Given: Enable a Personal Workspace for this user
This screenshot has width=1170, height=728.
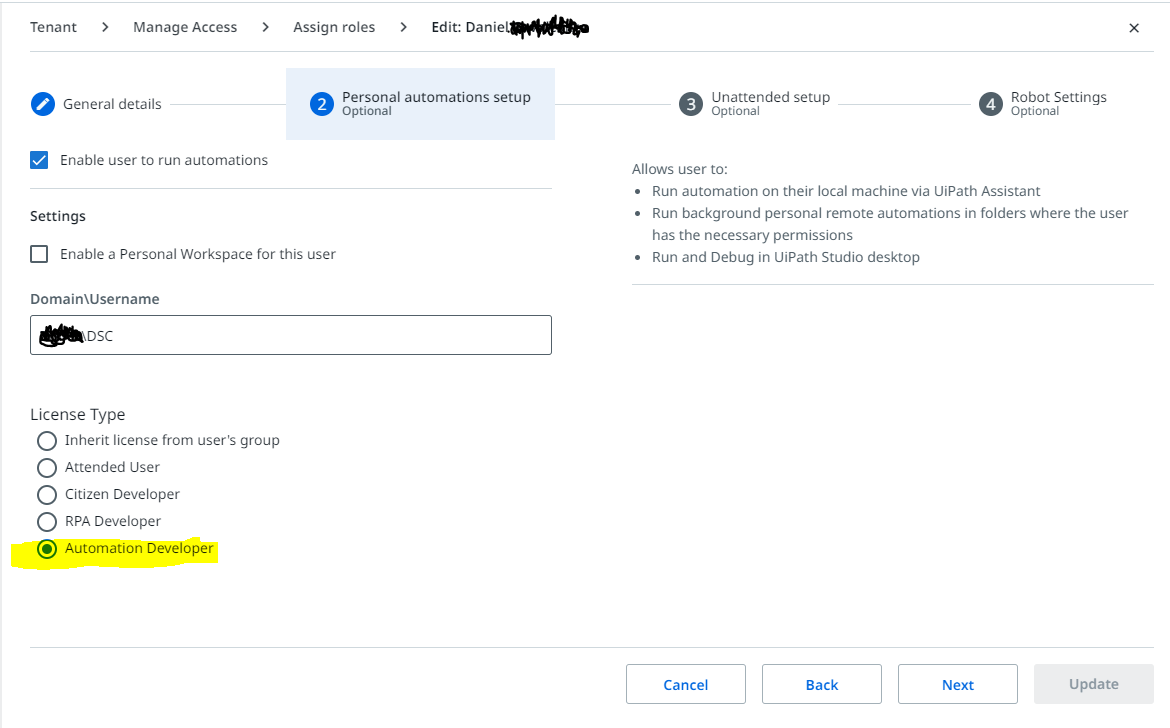Looking at the screenshot, I should tap(38, 253).
